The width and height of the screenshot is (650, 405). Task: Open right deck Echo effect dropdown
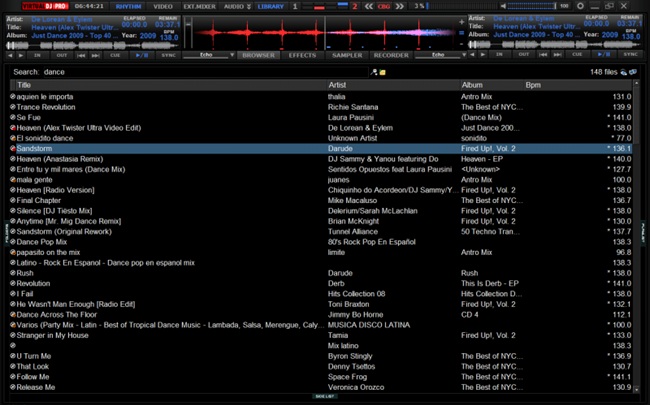[x=464, y=55]
